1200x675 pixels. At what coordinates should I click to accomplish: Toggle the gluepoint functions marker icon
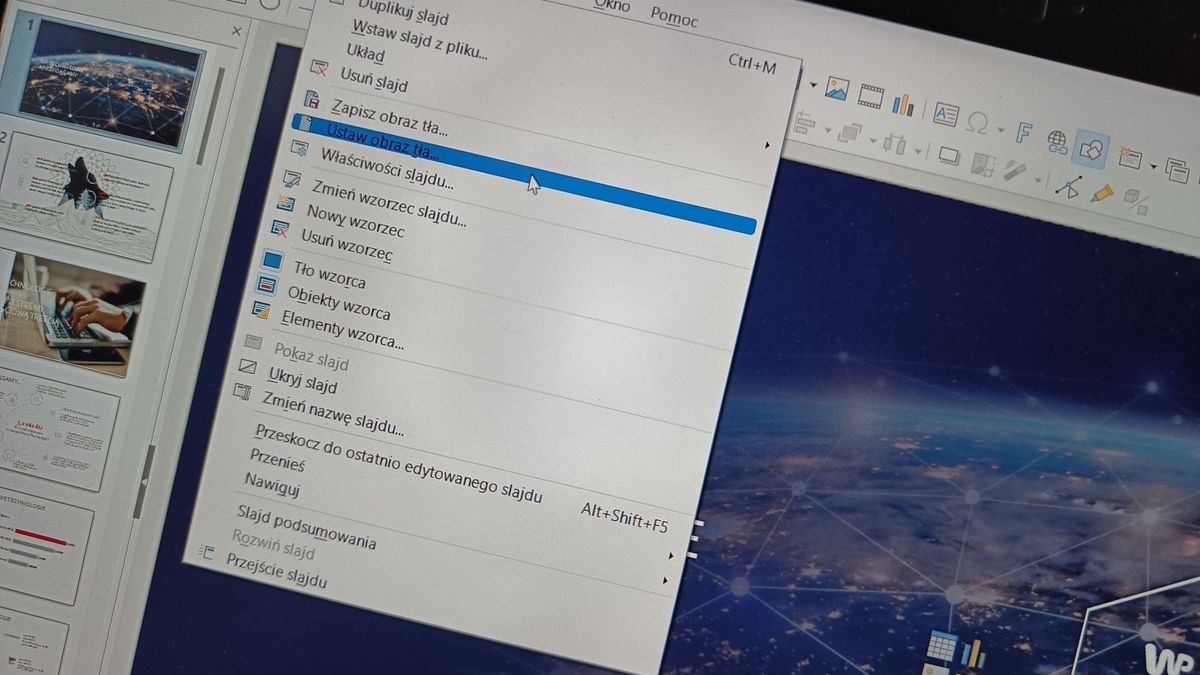1102,192
